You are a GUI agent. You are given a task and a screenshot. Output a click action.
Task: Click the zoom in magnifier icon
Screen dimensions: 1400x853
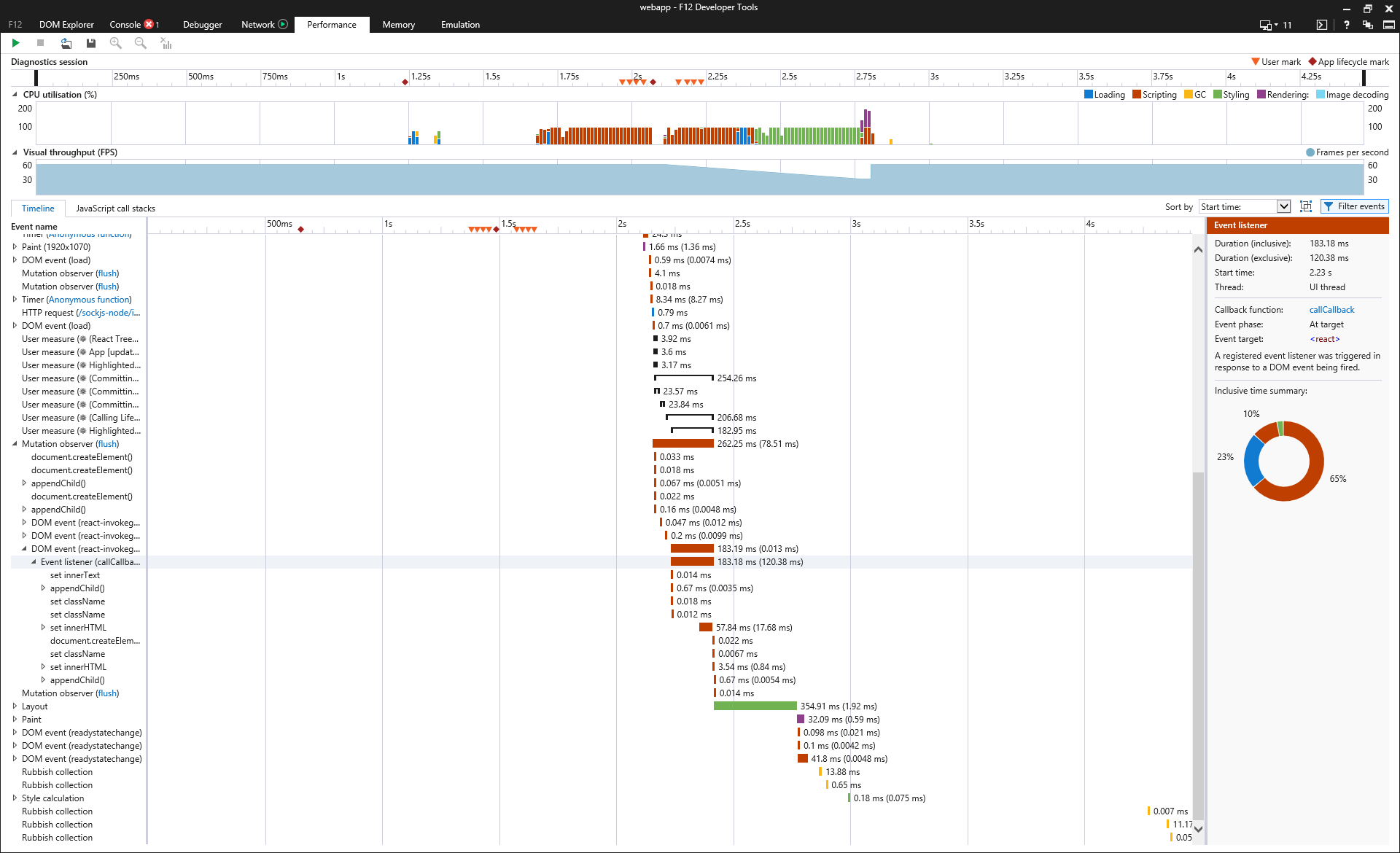tap(115, 43)
